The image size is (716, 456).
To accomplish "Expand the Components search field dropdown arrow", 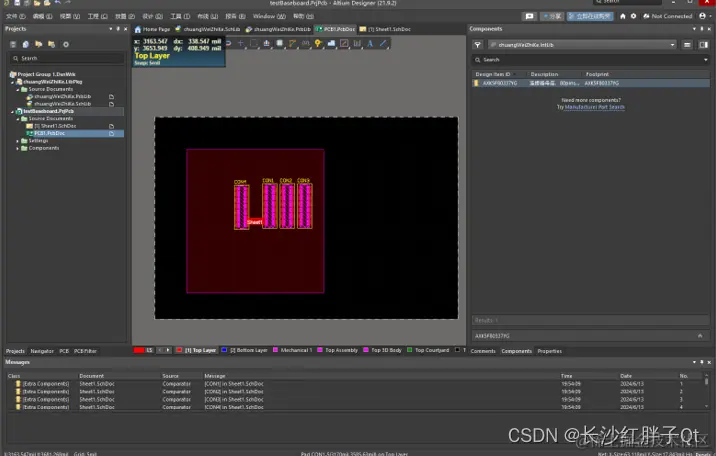I will coord(705,59).
